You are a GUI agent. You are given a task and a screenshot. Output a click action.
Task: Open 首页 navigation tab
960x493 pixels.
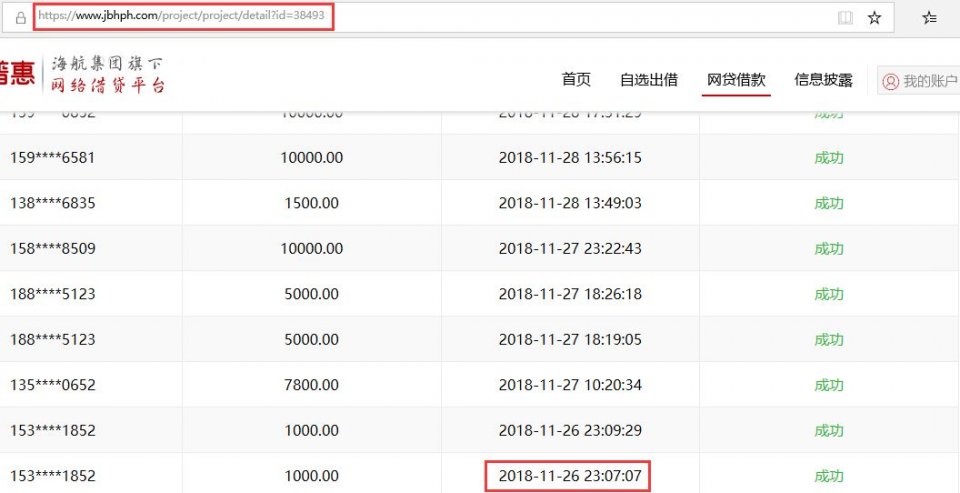click(x=576, y=80)
